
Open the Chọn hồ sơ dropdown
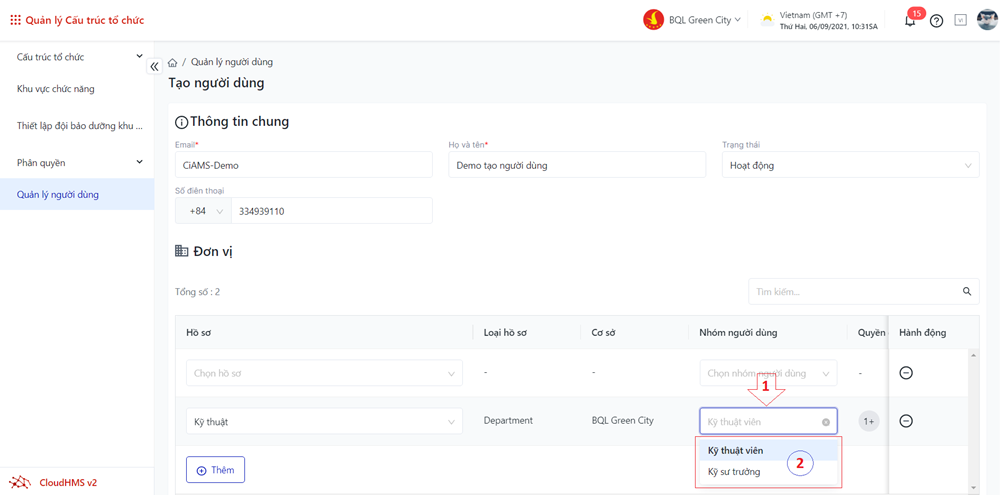coord(324,373)
